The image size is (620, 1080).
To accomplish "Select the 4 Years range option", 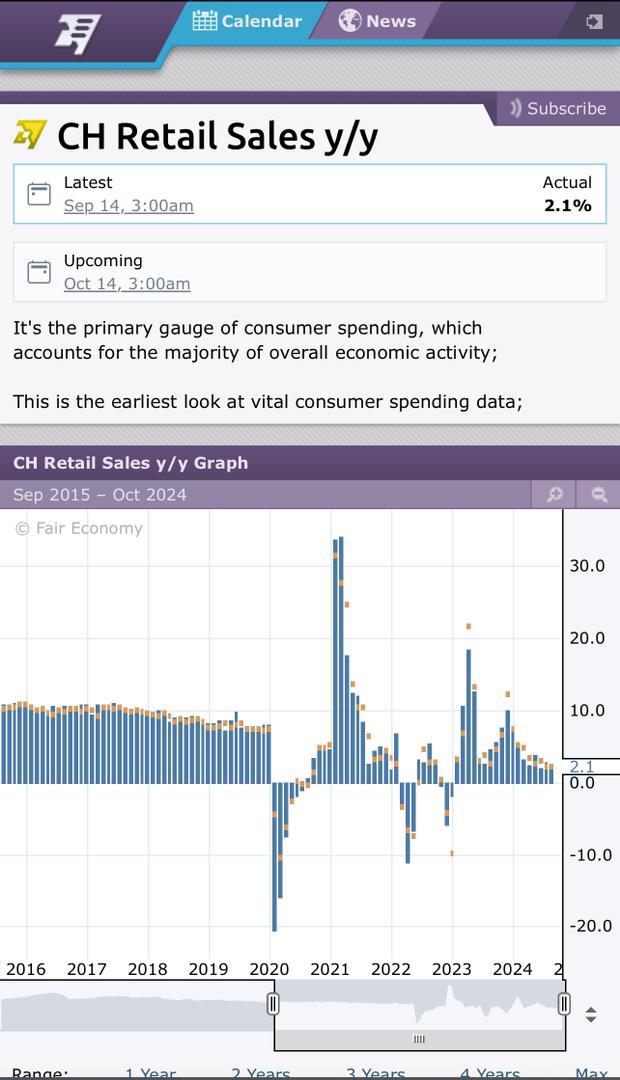I will tap(490, 1073).
